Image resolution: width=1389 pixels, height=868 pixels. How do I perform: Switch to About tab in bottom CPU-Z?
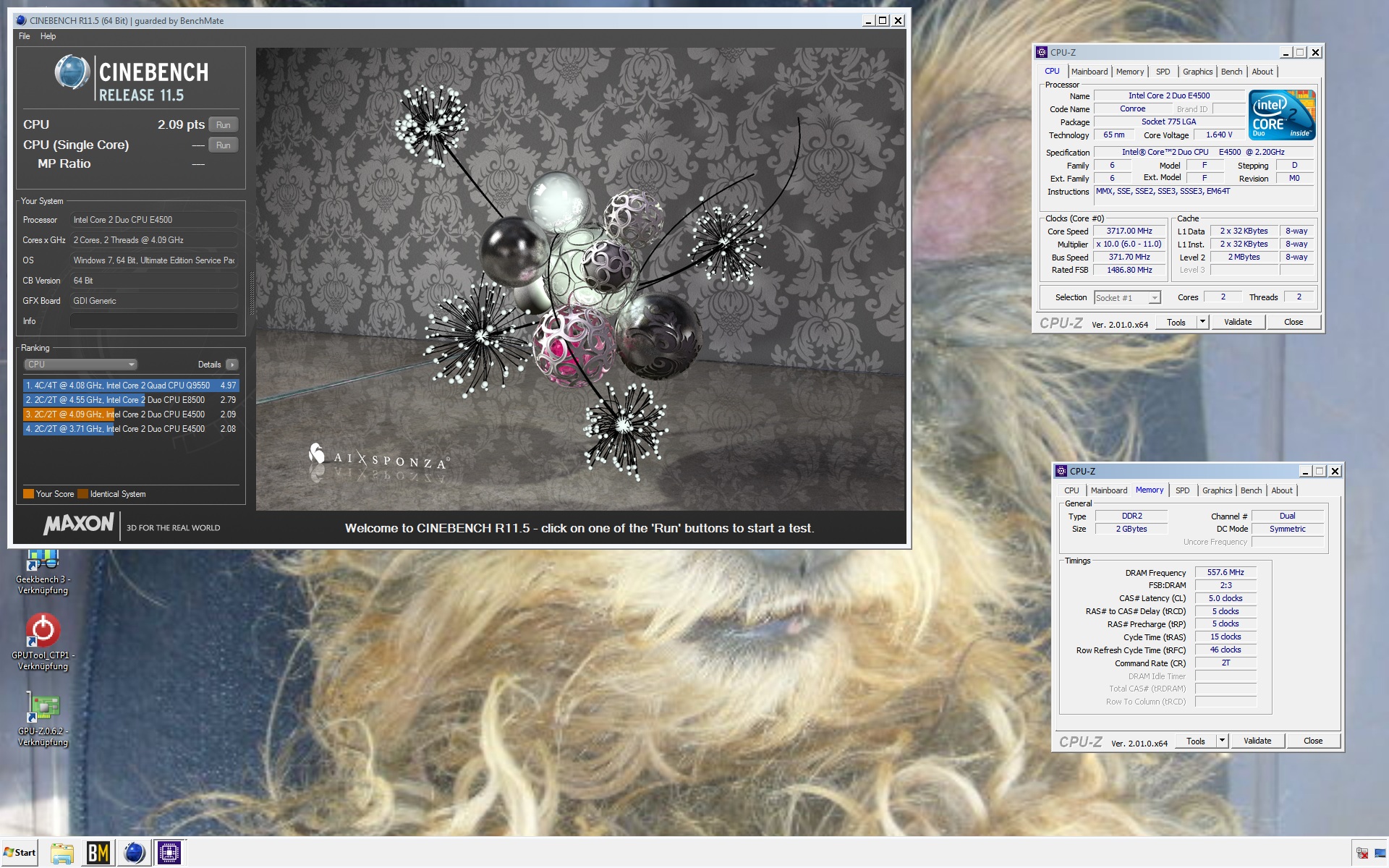(1282, 490)
